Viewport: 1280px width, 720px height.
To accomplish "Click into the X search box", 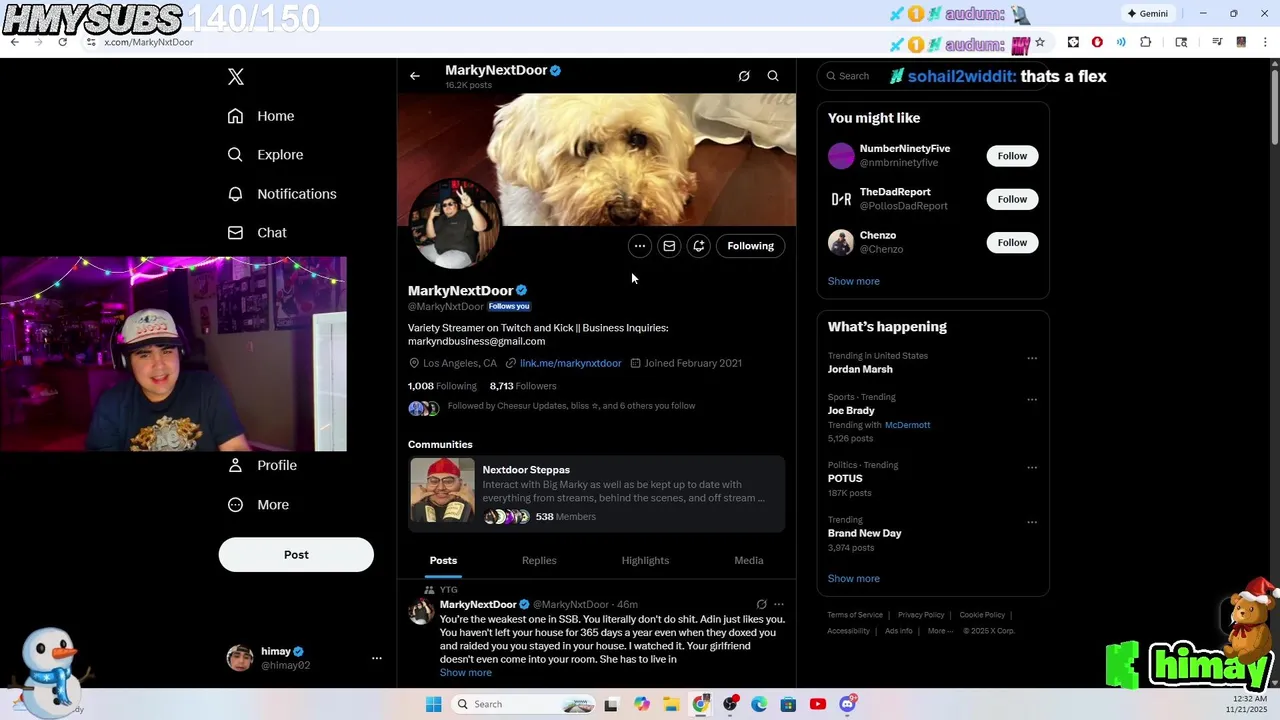I will (x=932, y=76).
